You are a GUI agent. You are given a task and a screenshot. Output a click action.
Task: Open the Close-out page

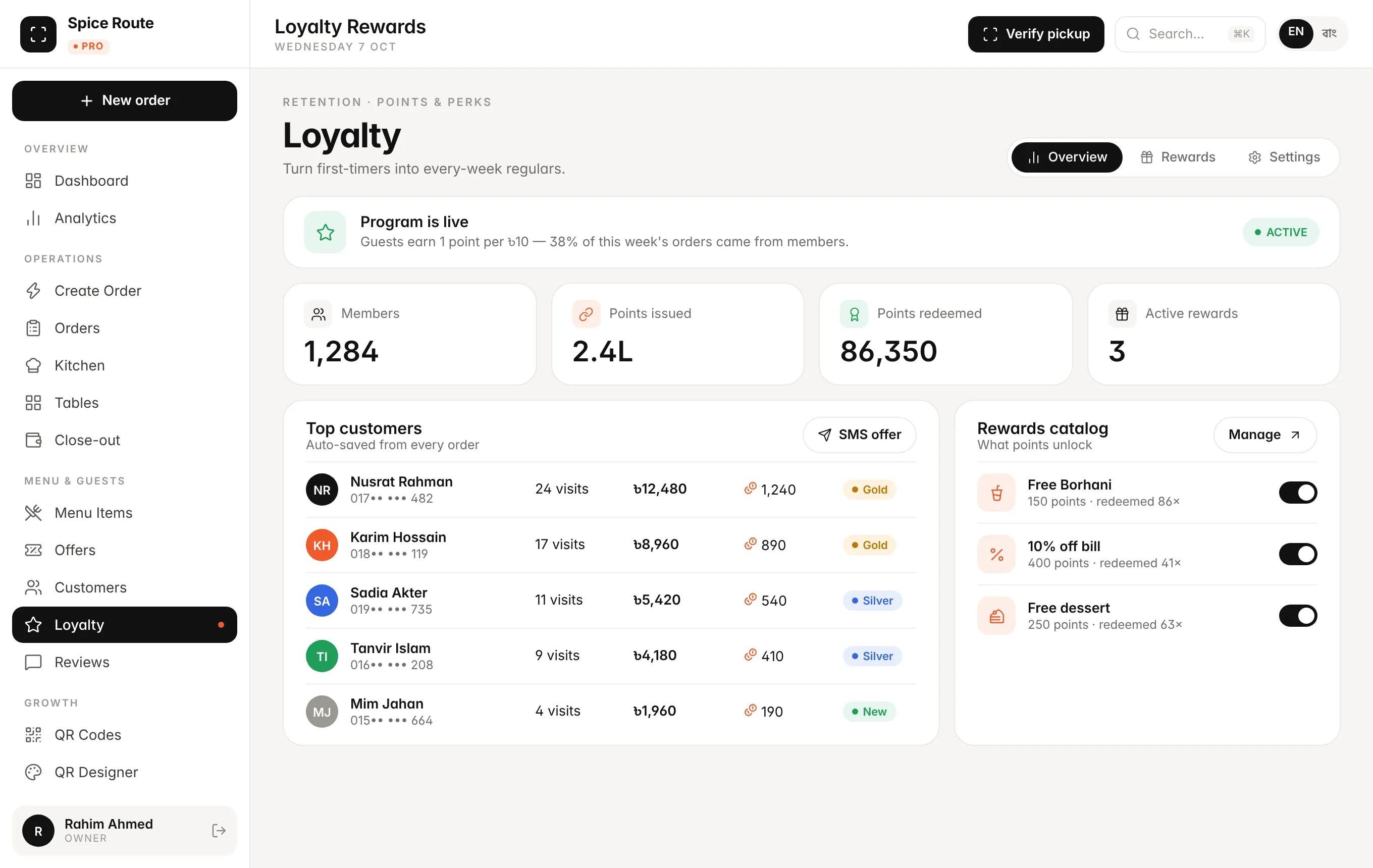[124, 440]
